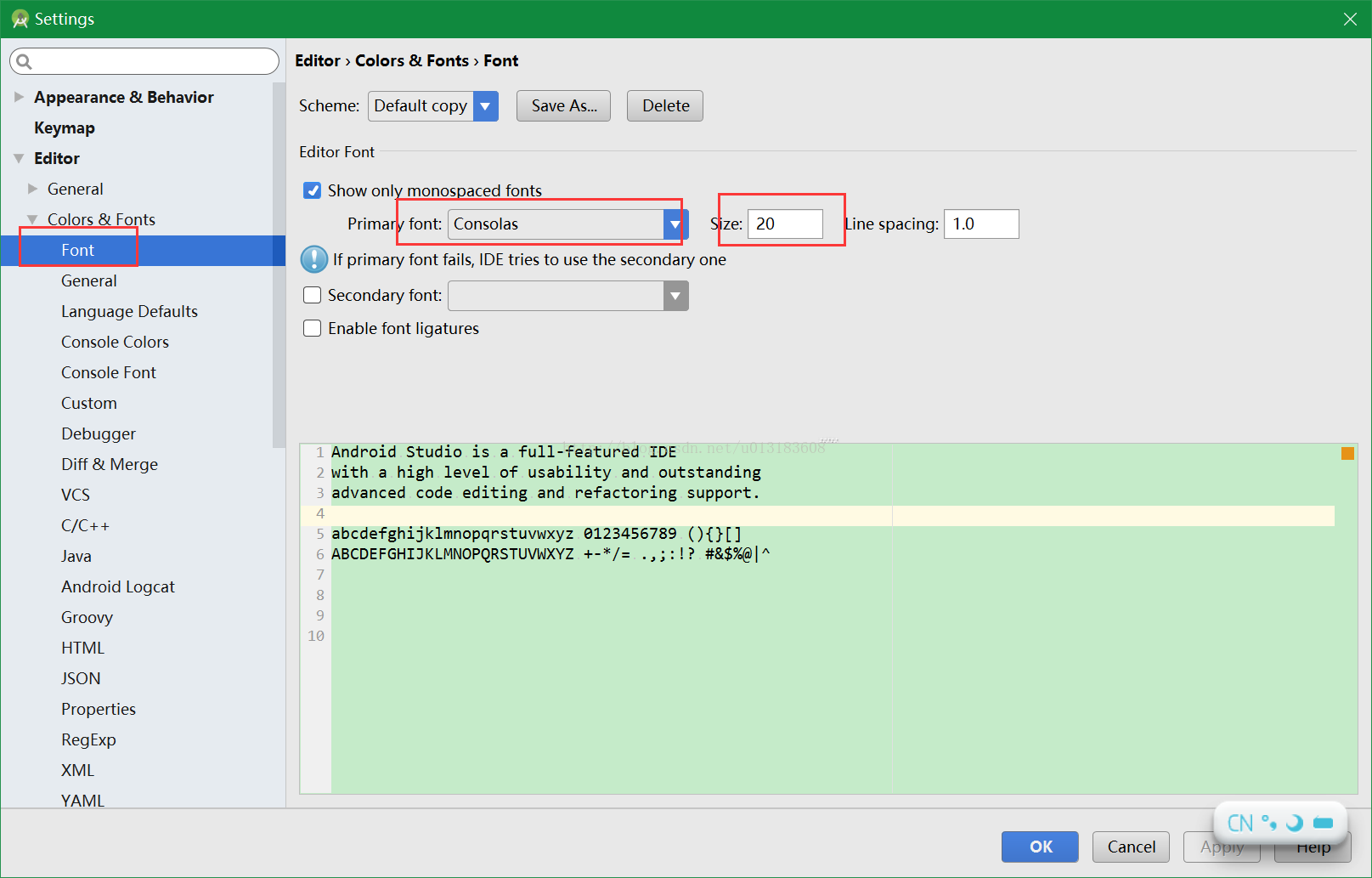Open C/C++ color settings
The width and height of the screenshot is (1372, 878).
pos(85,525)
